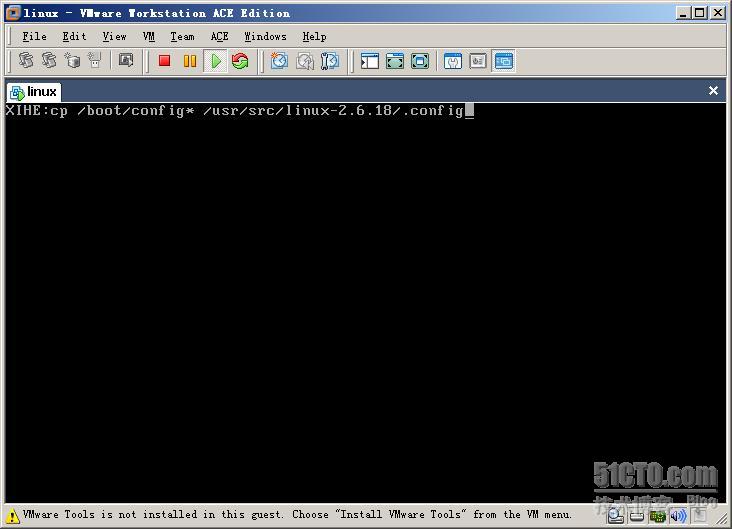
Task: Click the CD-ROM device status icon
Action: coord(616,515)
